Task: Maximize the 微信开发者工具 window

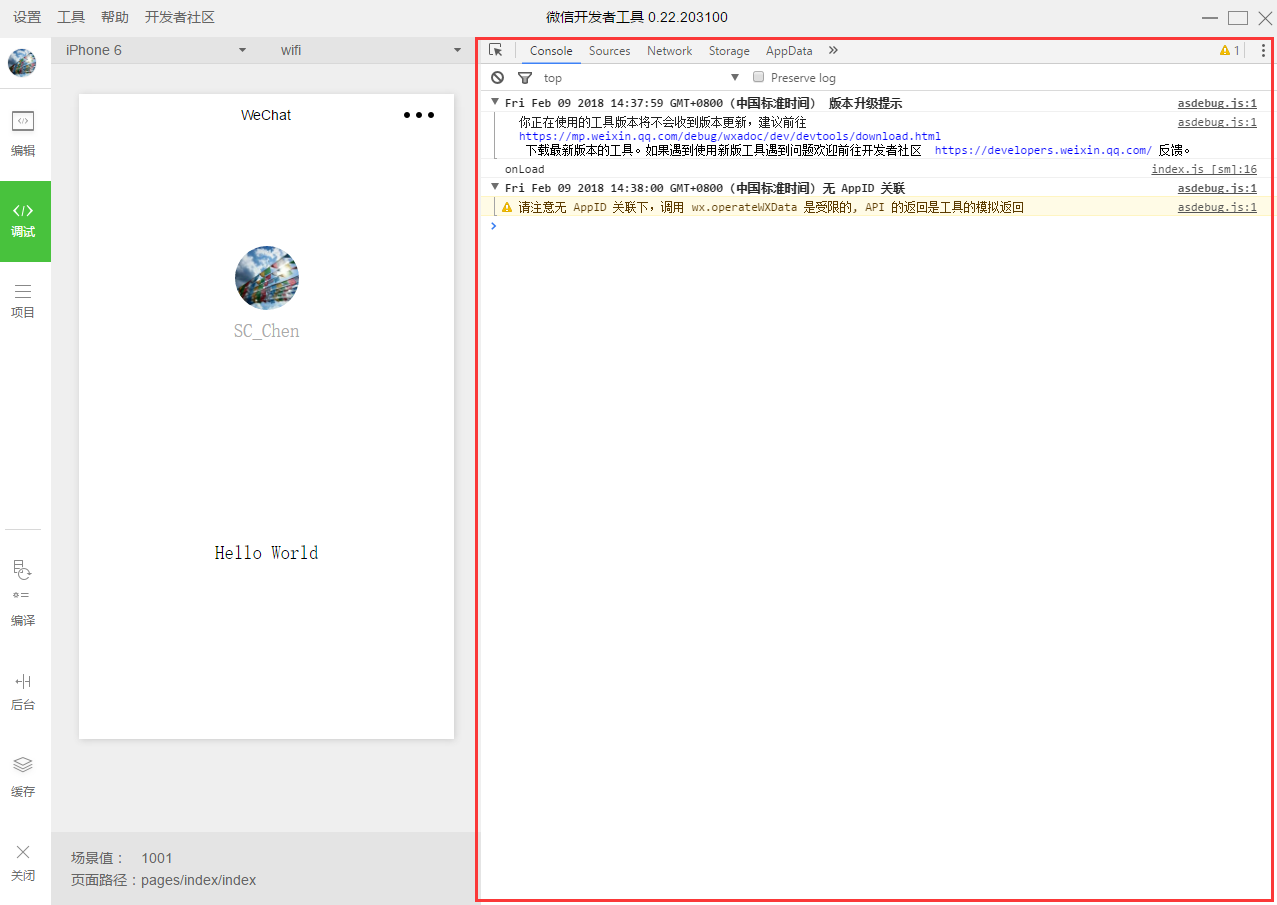Action: 1238,17
